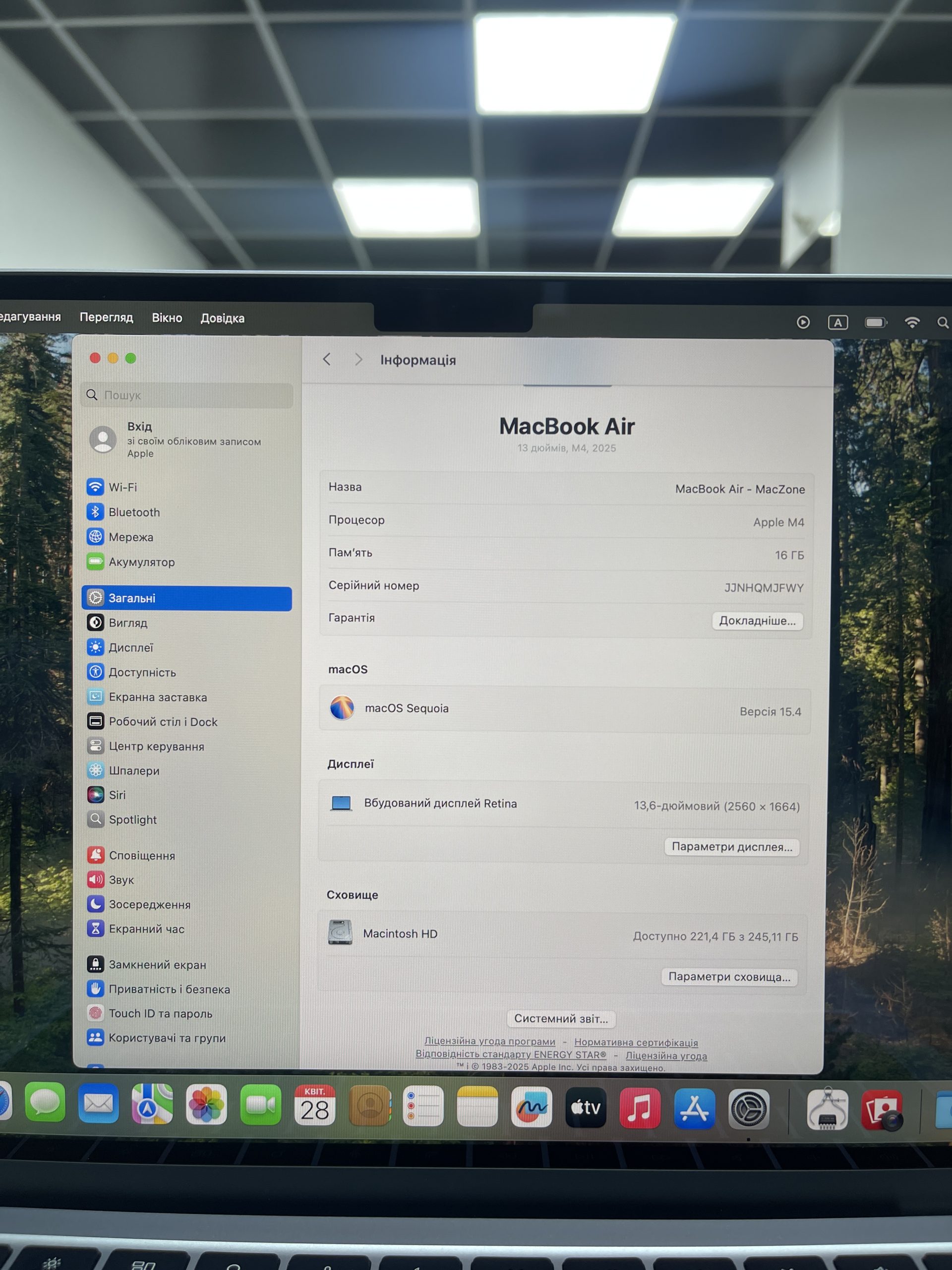Open Параметри дисплея button
952x1270 pixels.
(732, 847)
